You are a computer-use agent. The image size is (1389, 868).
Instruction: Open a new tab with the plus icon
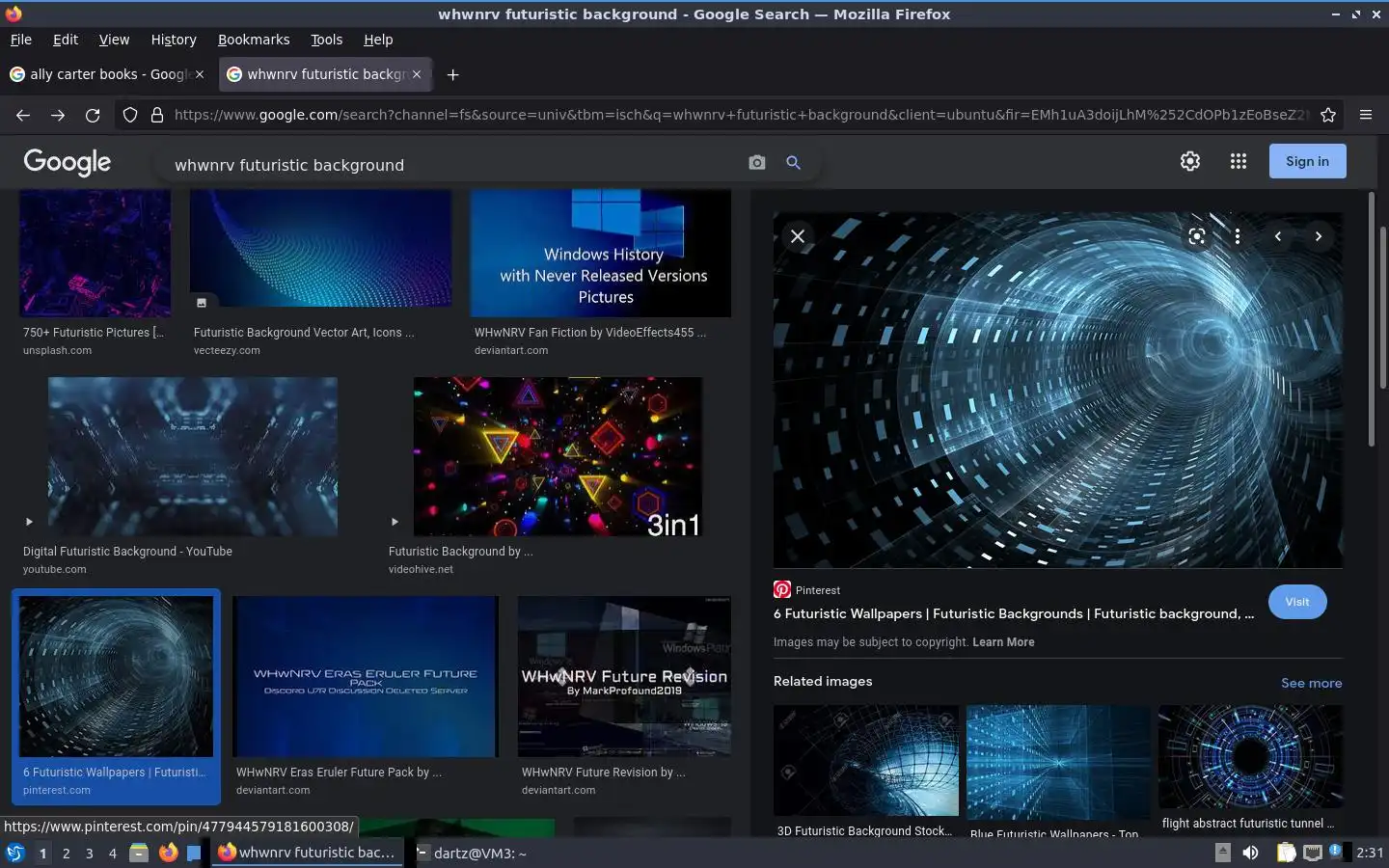coord(452,74)
